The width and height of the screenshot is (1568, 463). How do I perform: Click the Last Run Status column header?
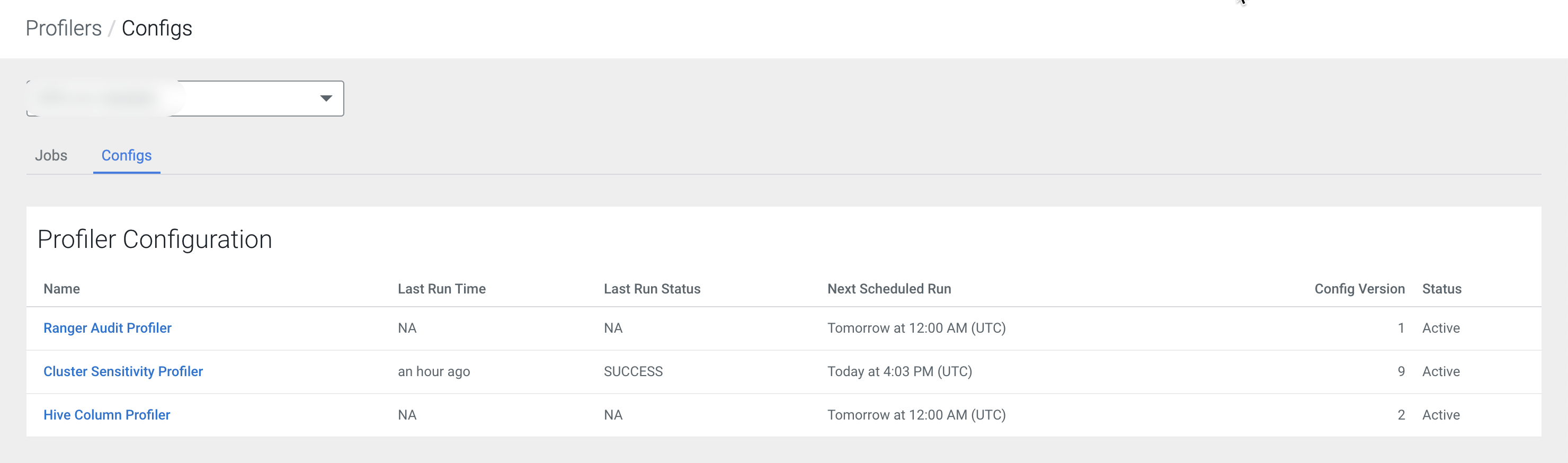[x=652, y=289]
